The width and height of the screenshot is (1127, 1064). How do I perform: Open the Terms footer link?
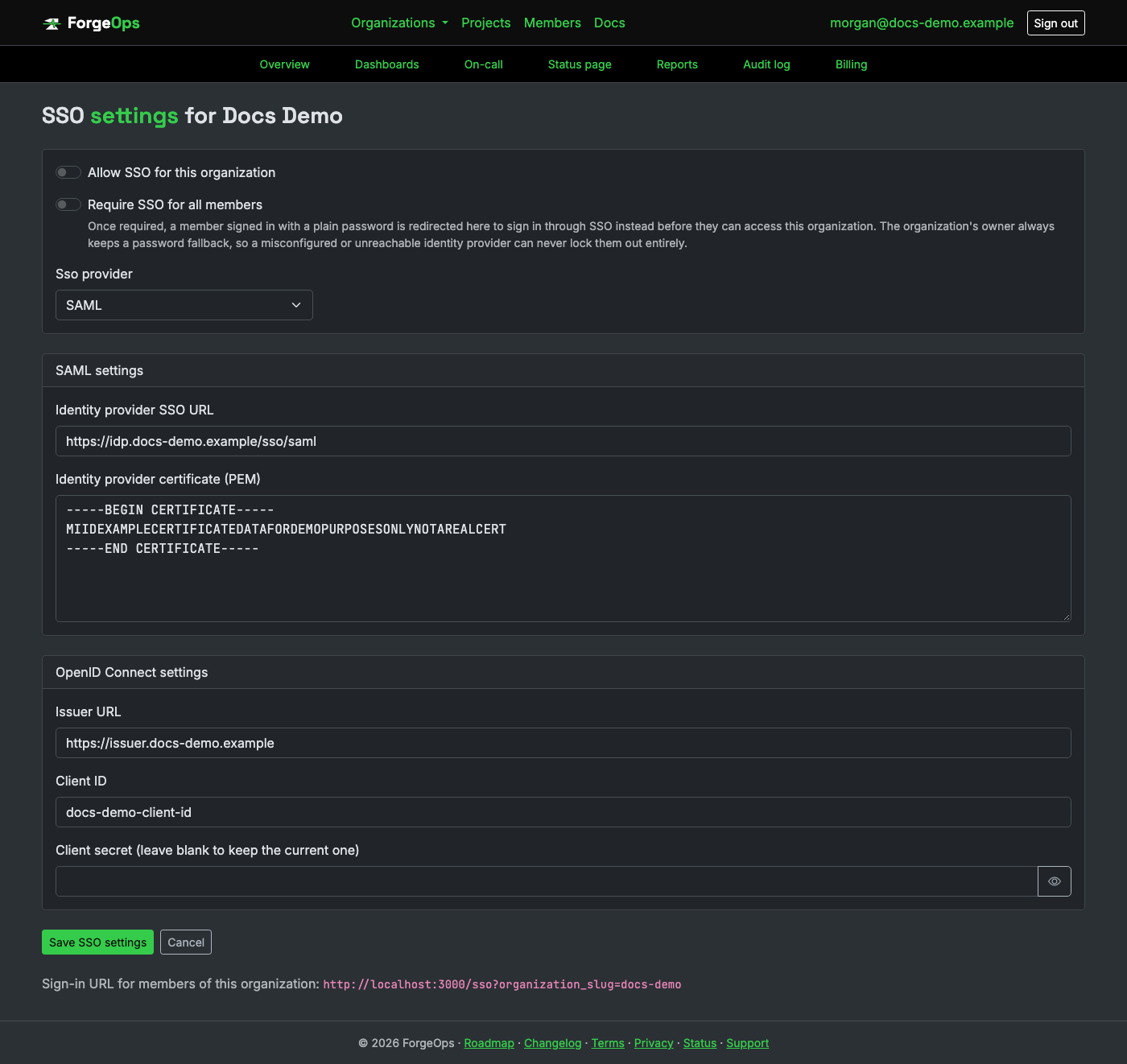coord(608,1043)
